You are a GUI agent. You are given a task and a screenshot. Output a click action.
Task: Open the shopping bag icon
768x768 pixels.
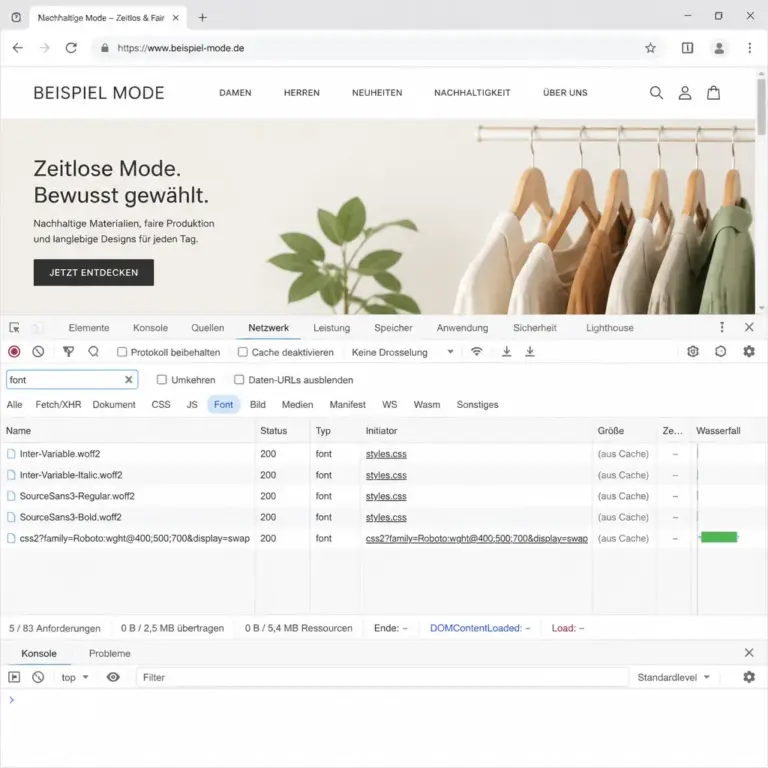[x=713, y=93]
